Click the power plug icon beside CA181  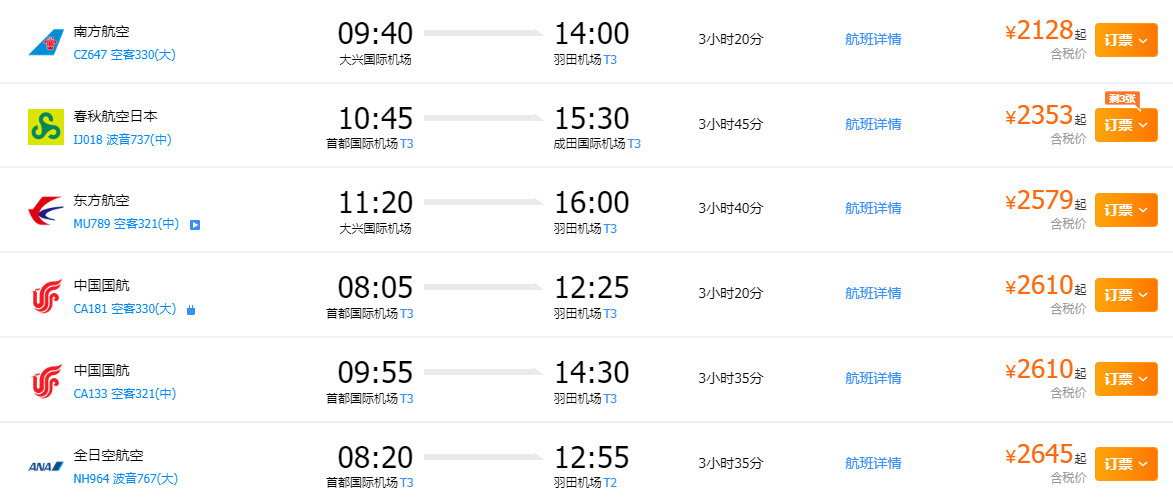point(191,309)
